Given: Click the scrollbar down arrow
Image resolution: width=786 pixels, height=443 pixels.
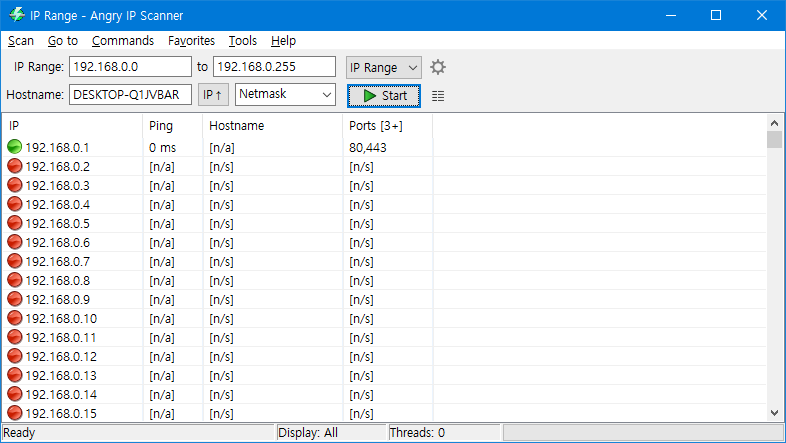Looking at the screenshot, I should point(774,413).
